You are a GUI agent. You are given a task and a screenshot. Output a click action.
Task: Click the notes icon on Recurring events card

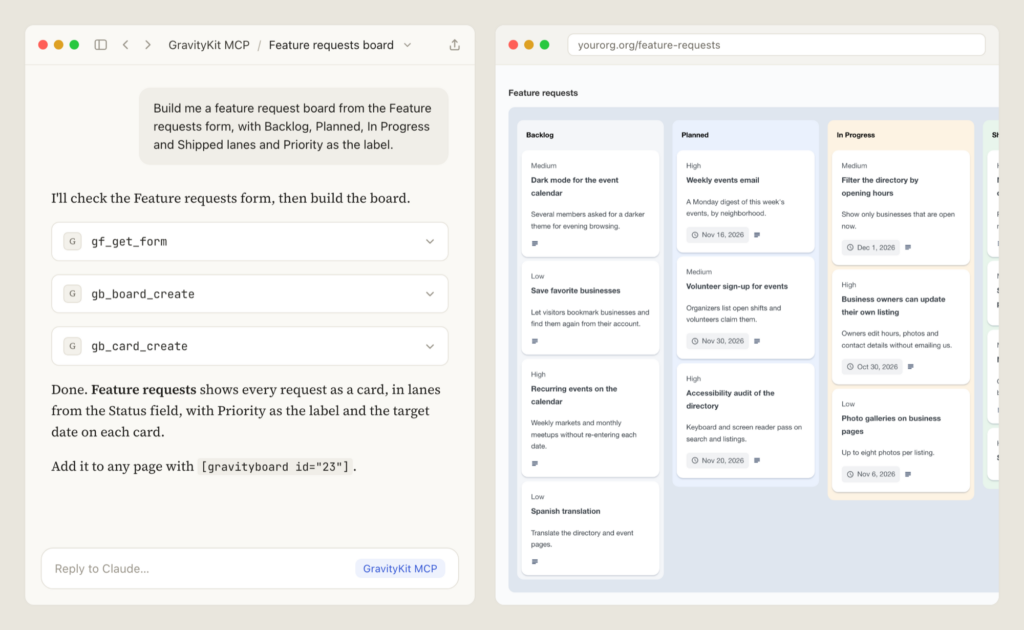[535, 464]
